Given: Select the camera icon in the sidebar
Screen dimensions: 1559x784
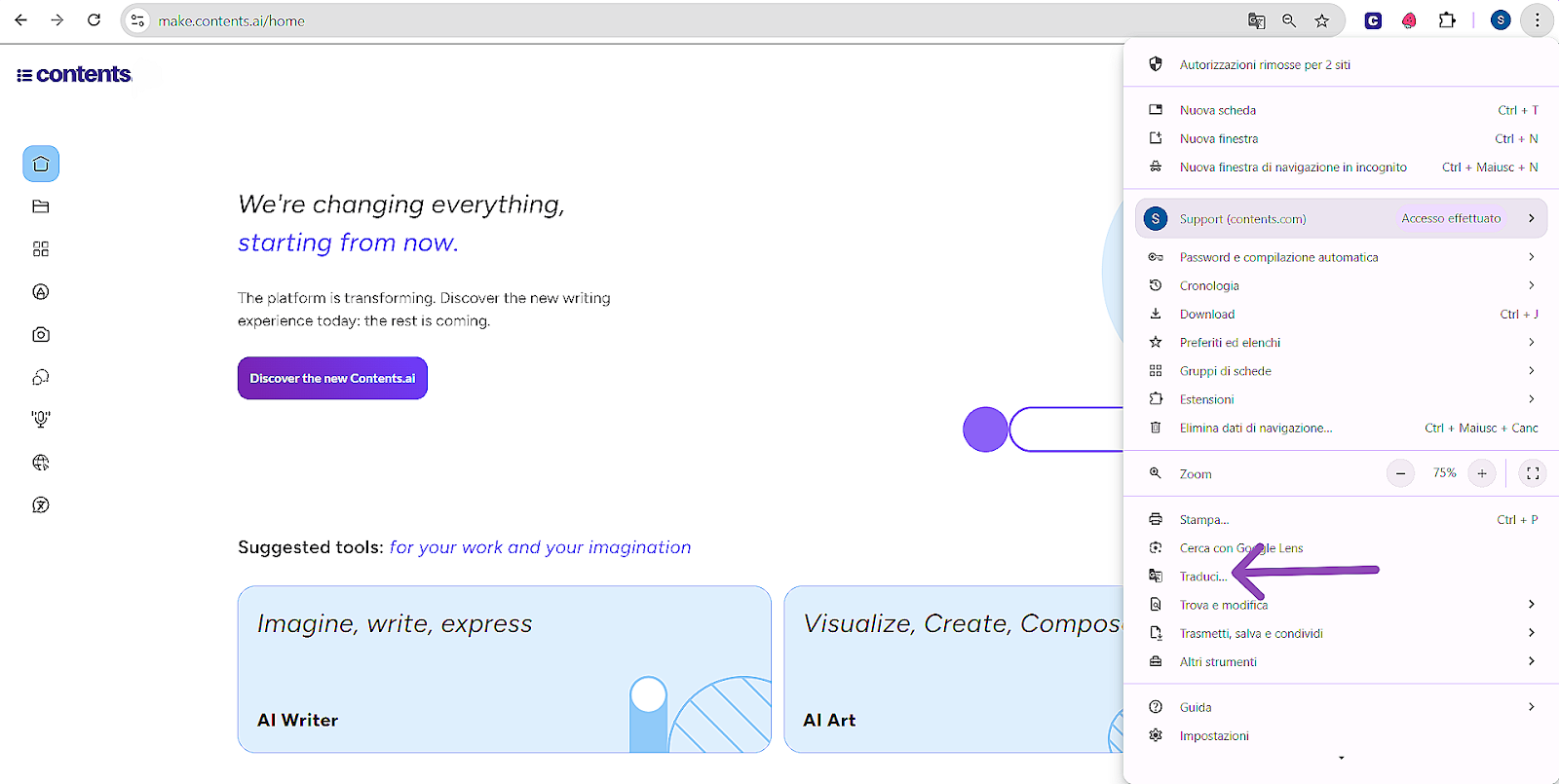Looking at the screenshot, I should point(41,334).
